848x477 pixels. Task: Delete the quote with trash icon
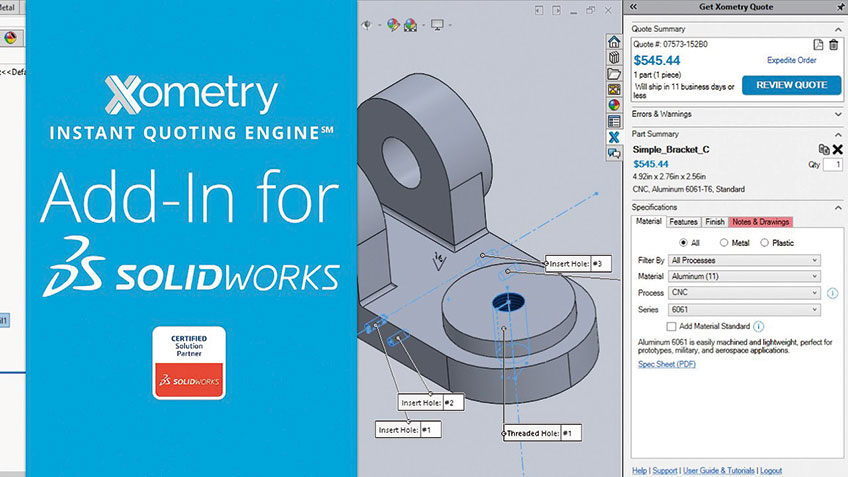click(833, 45)
